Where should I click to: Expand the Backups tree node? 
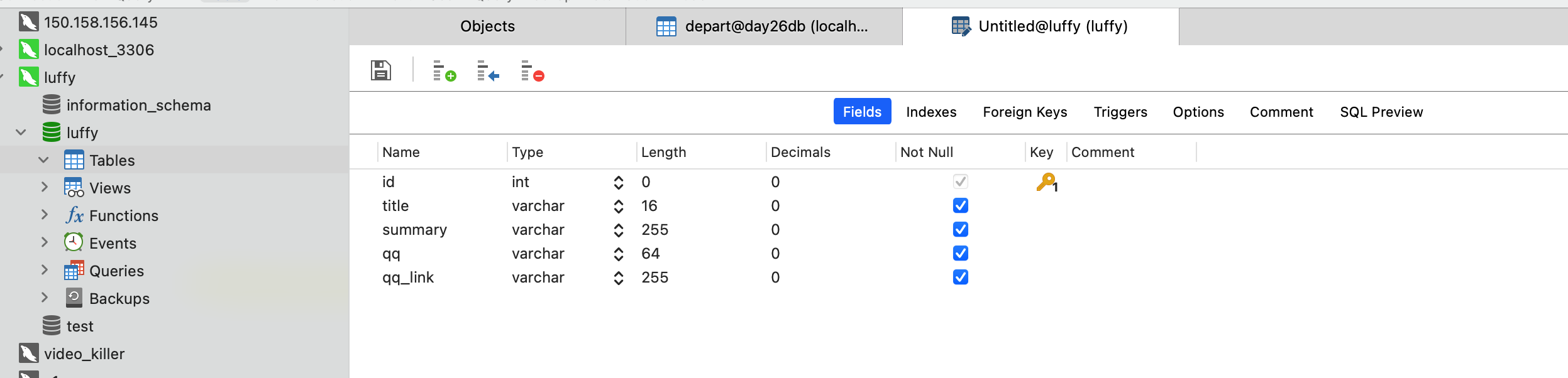coord(44,298)
